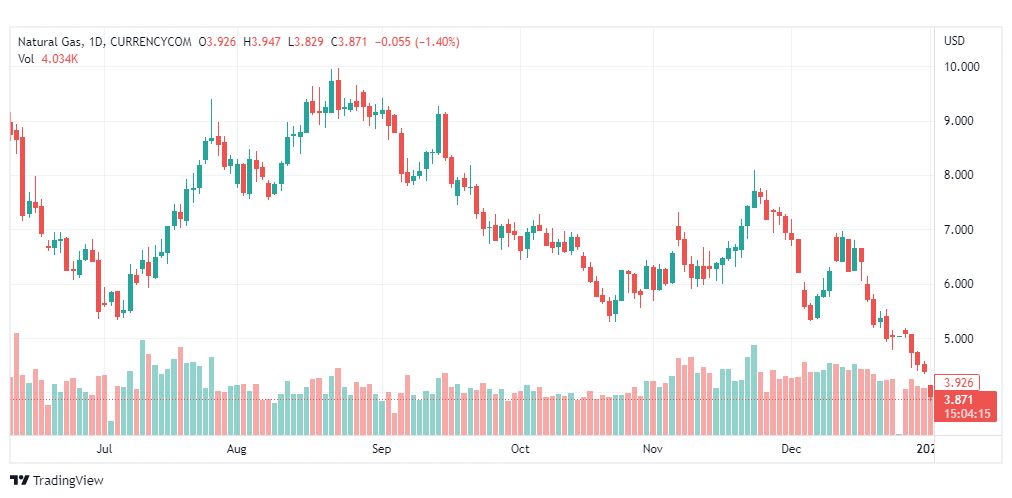Viewport: 1012px width, 498px height.
Task: Select the Sep time axis marker
Action: click(x=380, y=450)
